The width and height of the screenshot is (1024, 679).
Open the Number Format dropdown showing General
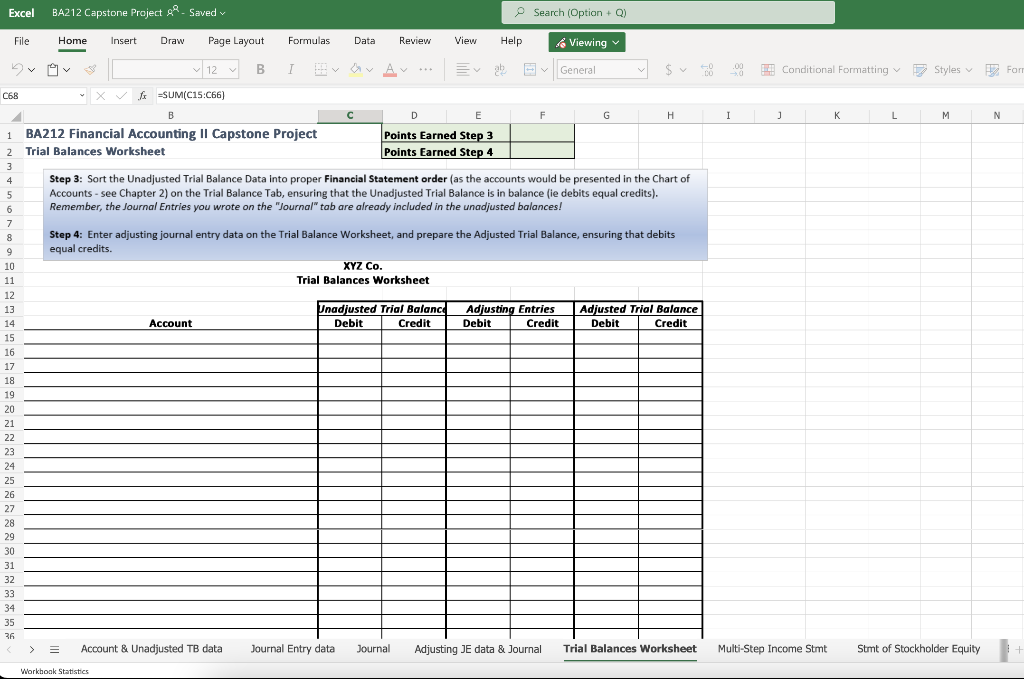click(601, 70)
